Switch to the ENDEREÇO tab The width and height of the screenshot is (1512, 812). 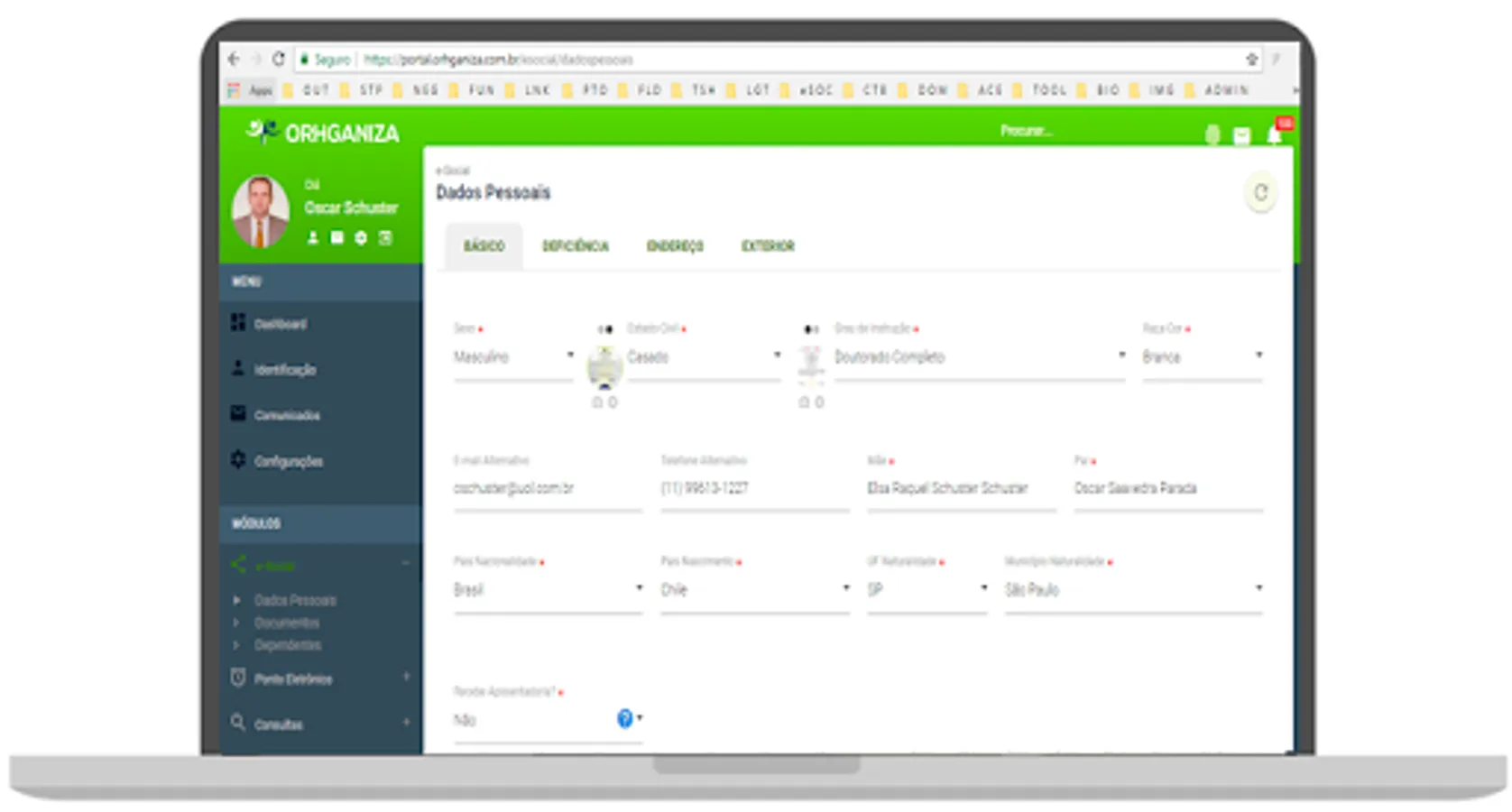pos(675,246)
